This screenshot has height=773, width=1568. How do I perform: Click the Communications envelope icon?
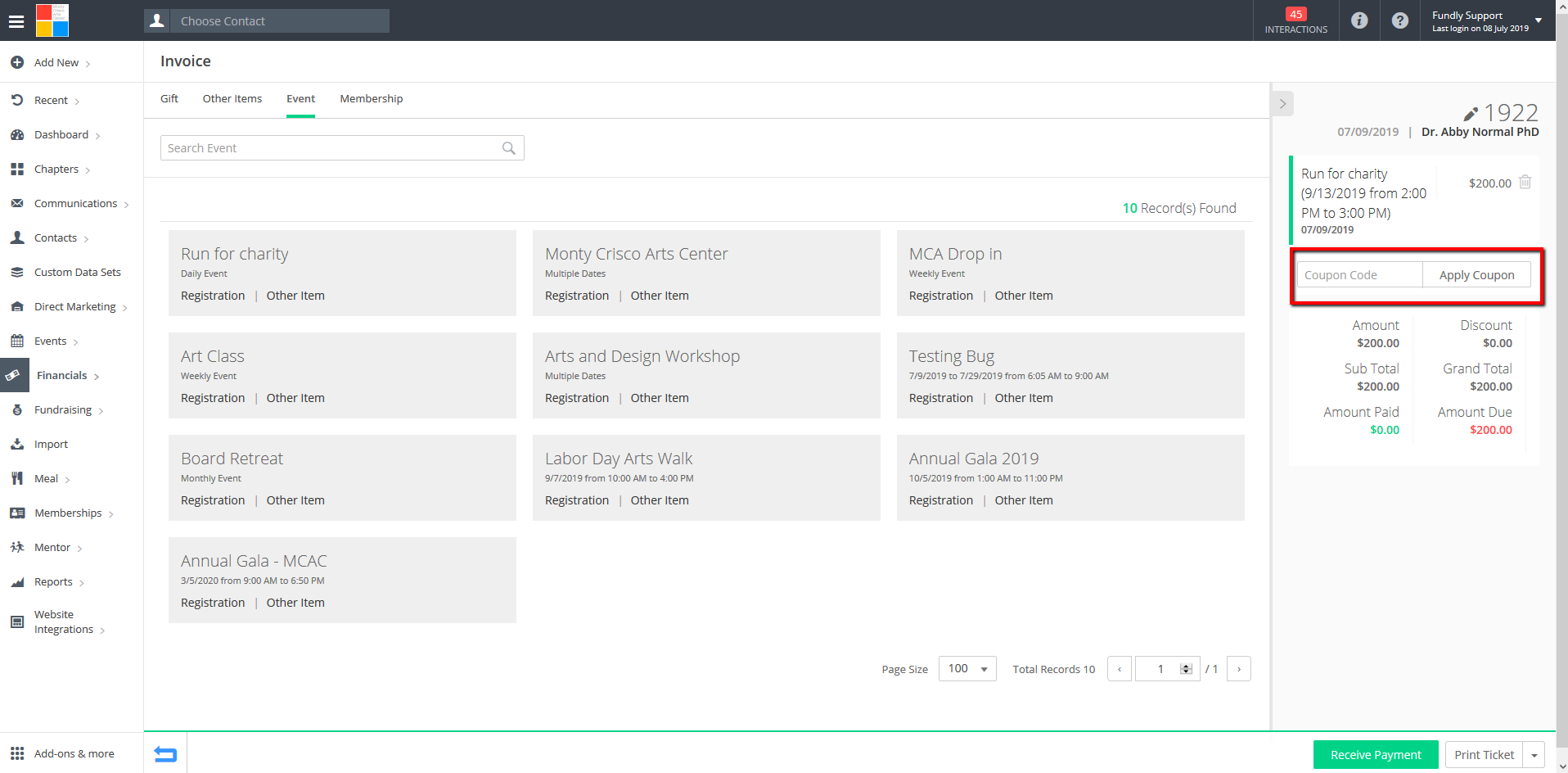[x=17, y=203]
